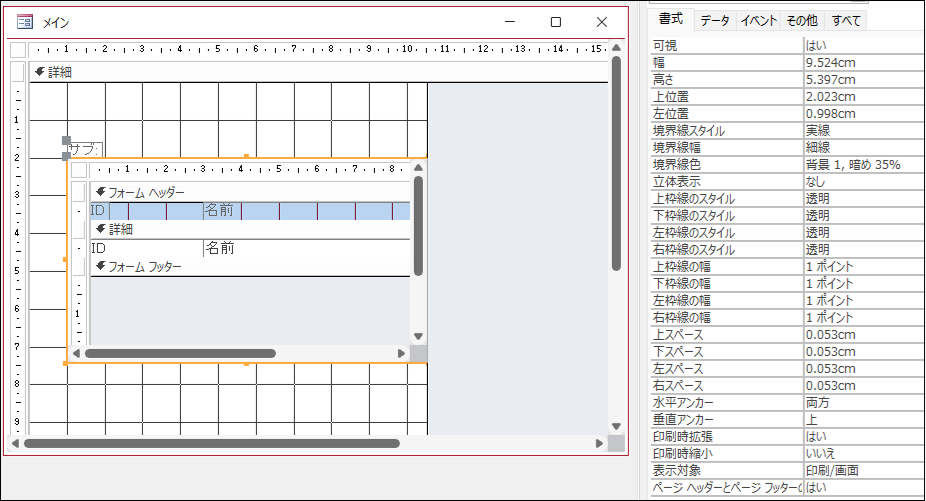Open the 表示対象 value 印刷/画面
This screenshot has height=501, width=926.
pyautogui.click(x=864, y=471)
